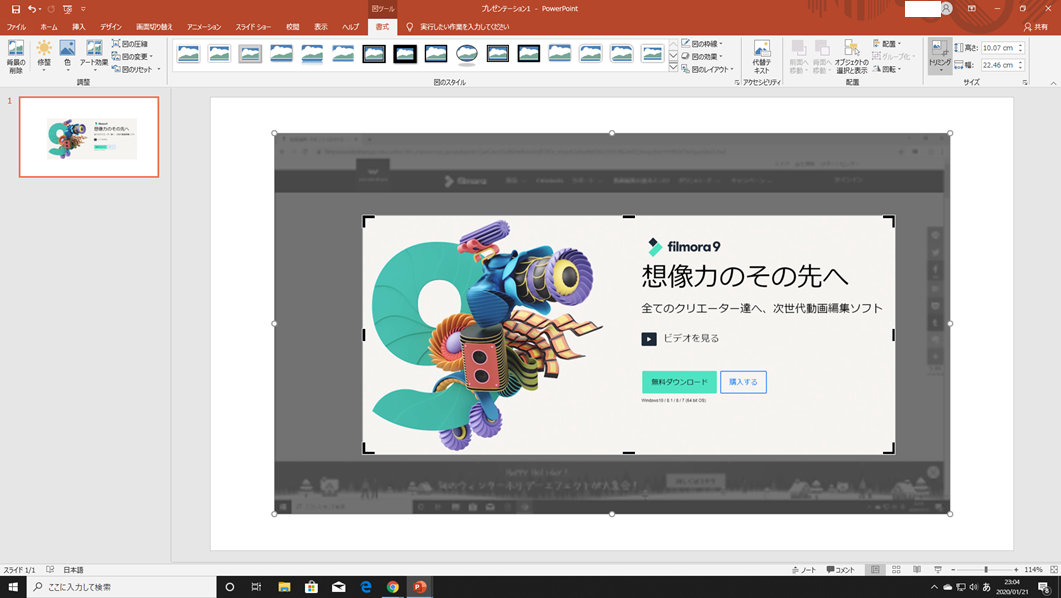This screenshot has width=1061, height=598.
Task: Click the 幅 width input field
Action: [x=999, y=65]
